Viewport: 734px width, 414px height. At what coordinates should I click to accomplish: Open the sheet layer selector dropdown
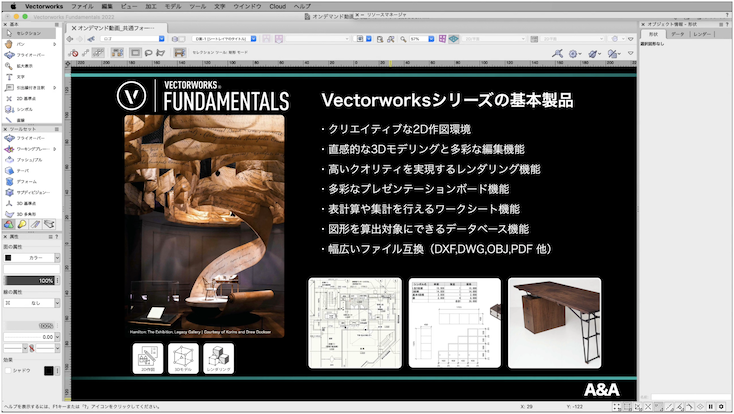point(224,39)
